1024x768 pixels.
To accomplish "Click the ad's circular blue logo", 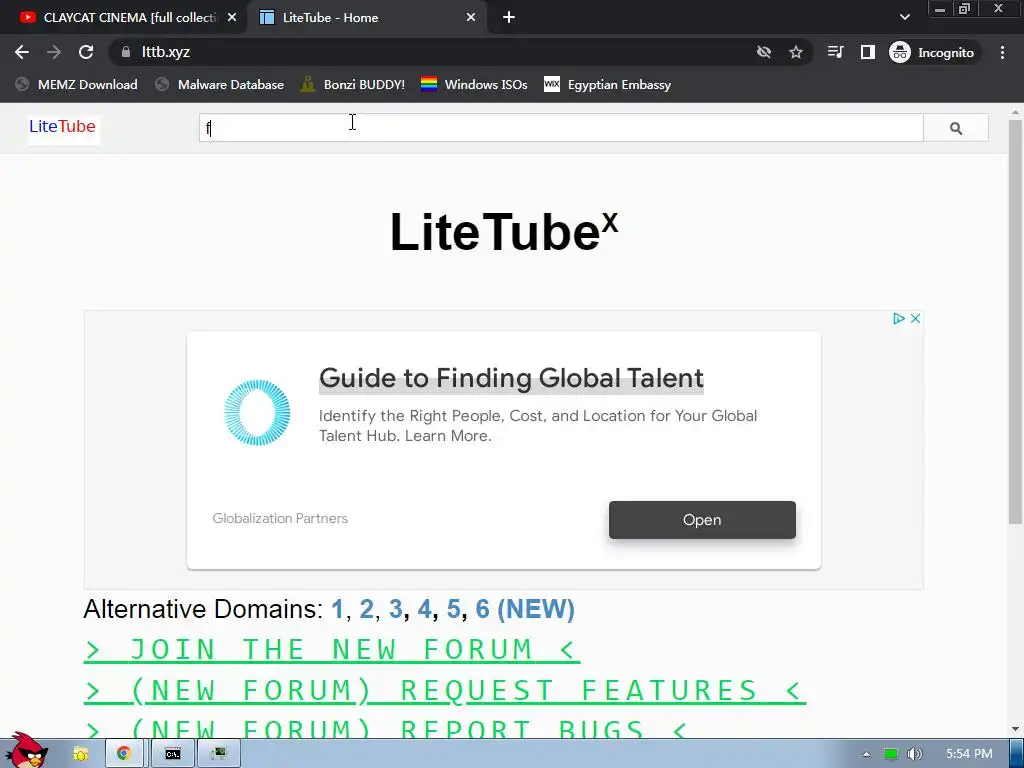I will 257,413.
